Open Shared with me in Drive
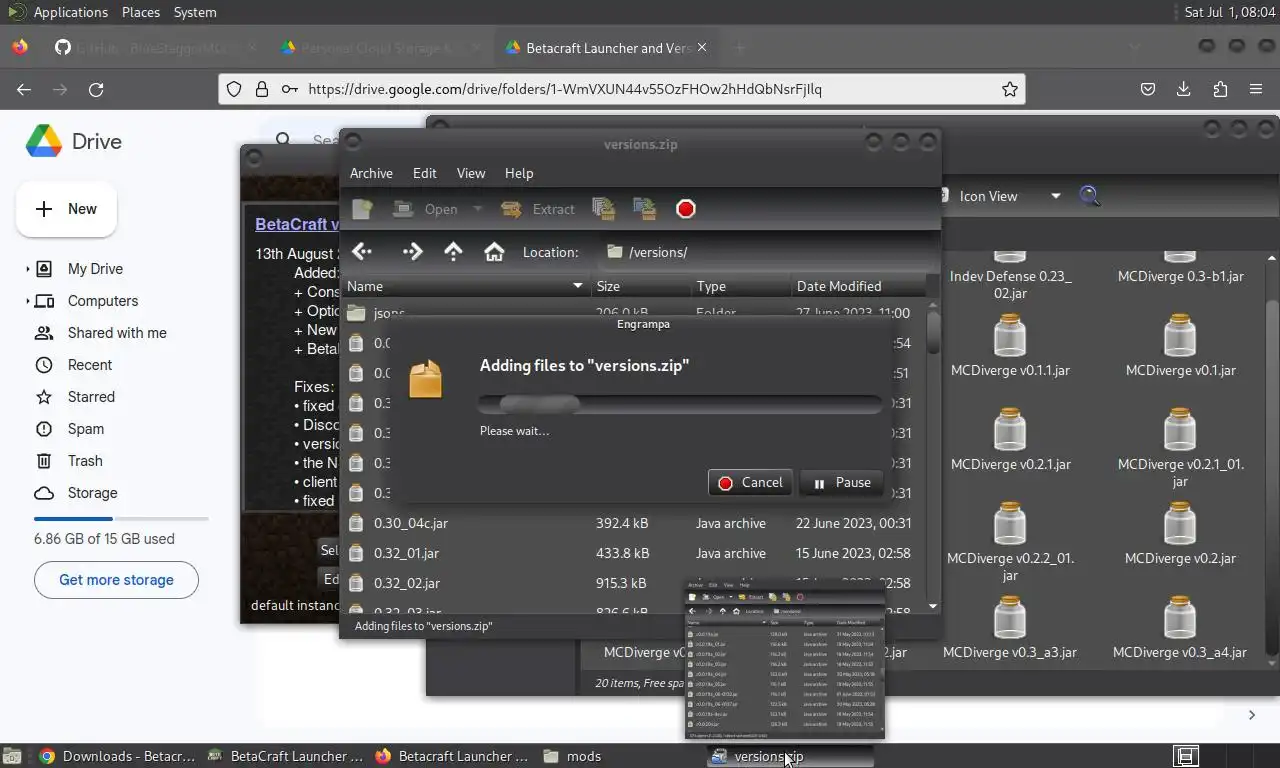 [117, 333]
